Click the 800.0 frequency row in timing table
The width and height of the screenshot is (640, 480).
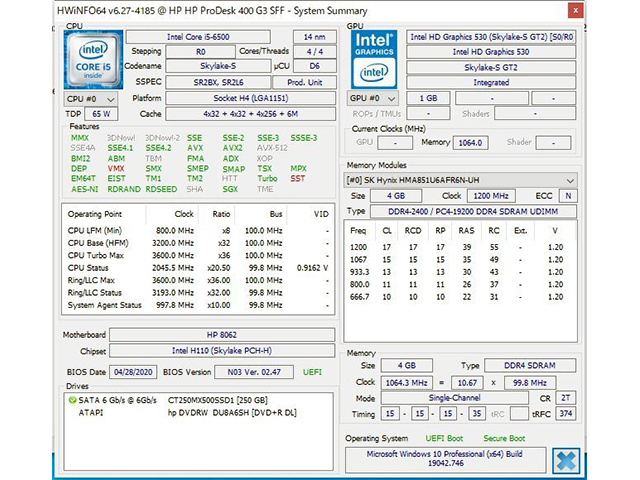click(460, 284)
